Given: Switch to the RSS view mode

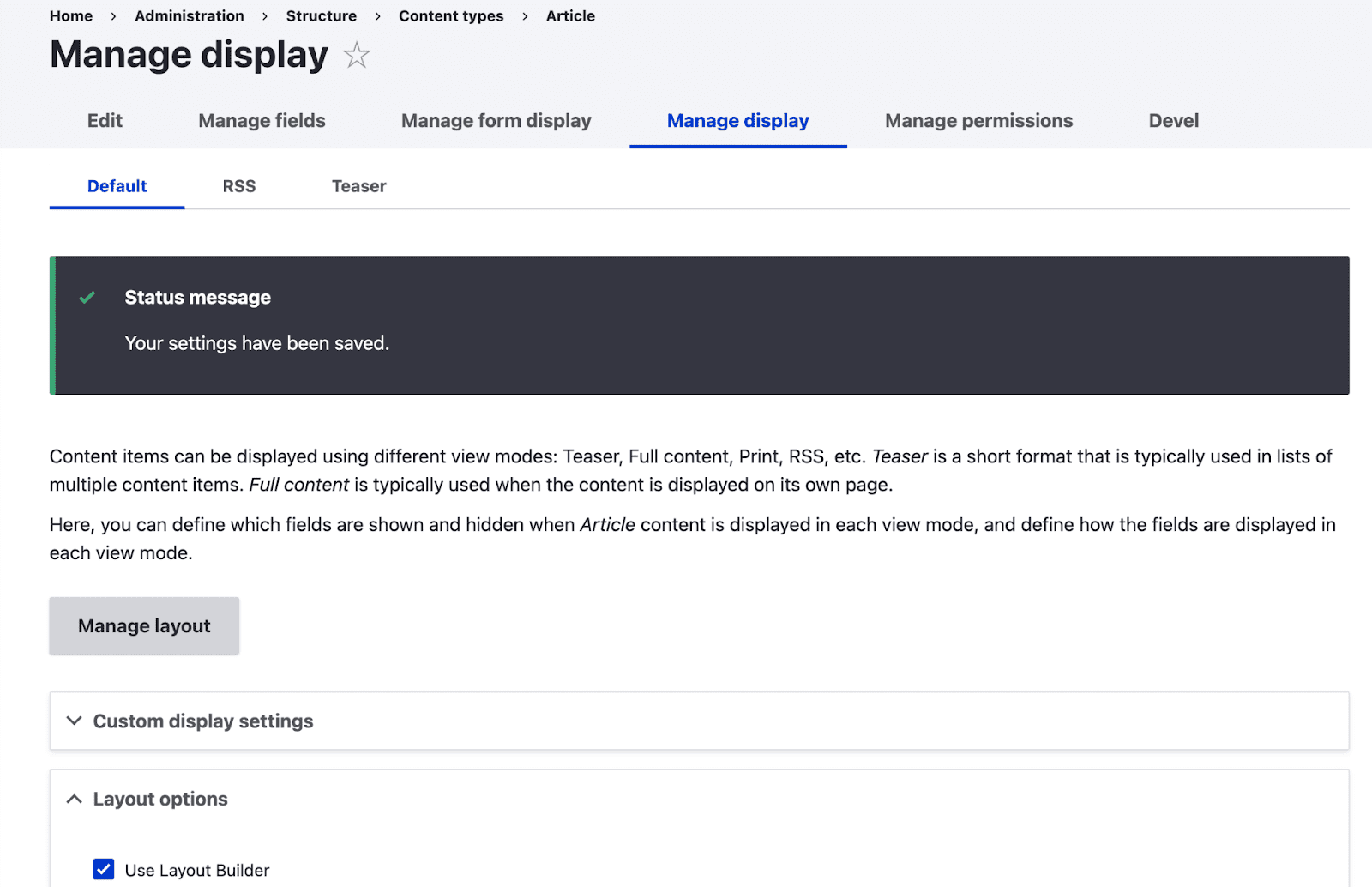Looking at the screenshot, I should point(239,186).
